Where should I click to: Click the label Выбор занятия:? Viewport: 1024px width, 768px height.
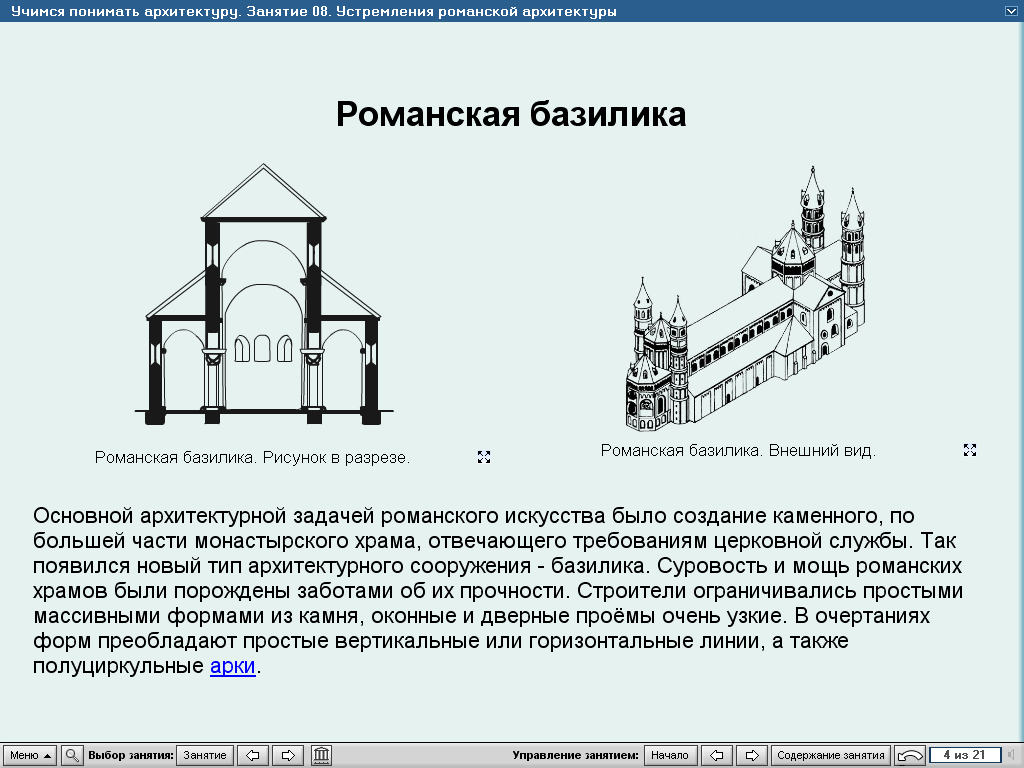click(131, 755)
